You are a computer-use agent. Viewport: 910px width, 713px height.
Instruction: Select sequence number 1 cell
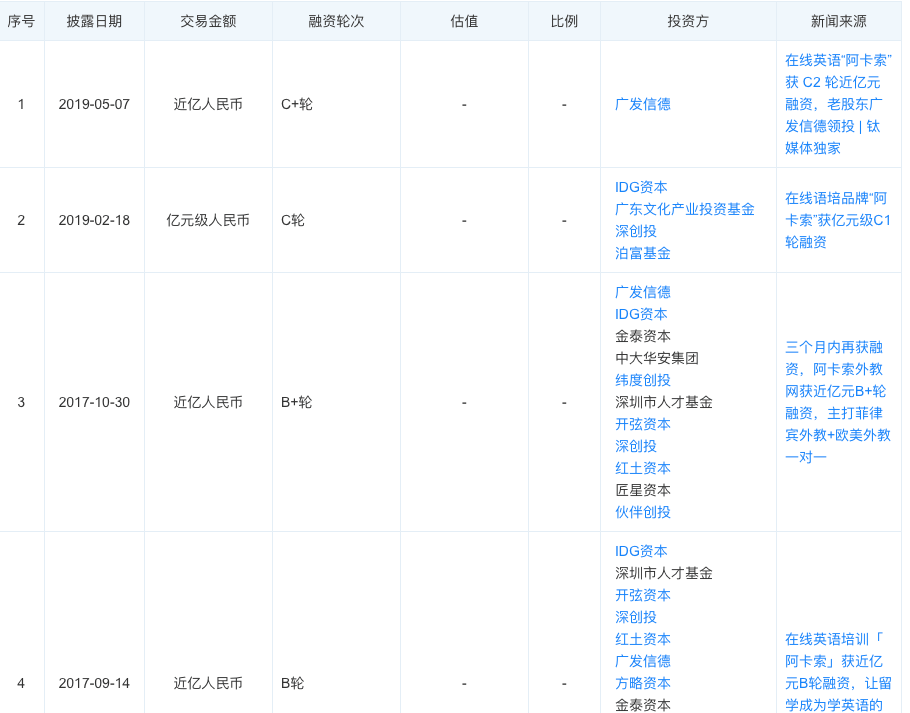(x=21, y=104)
